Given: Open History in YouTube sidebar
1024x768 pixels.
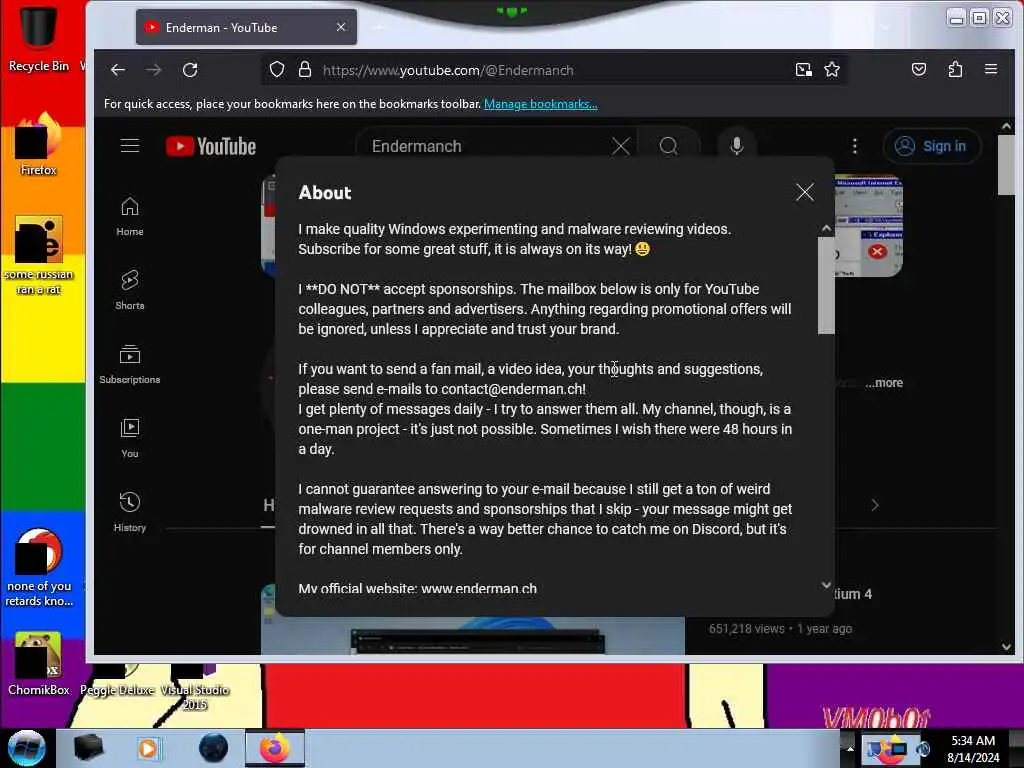Looking at the screenshot, I should [x=130, y=511].
